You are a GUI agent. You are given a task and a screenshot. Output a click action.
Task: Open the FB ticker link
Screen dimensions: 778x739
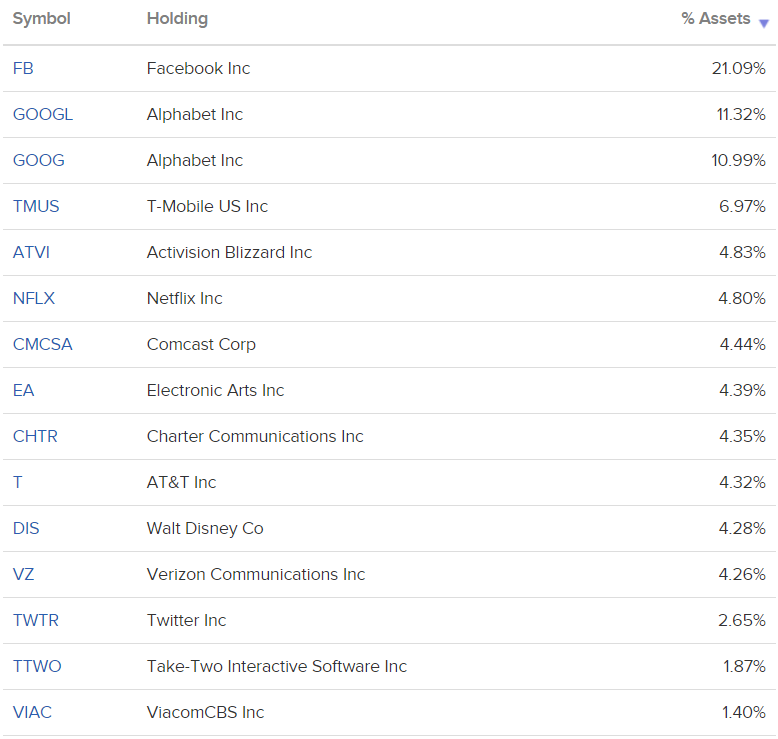23,68
